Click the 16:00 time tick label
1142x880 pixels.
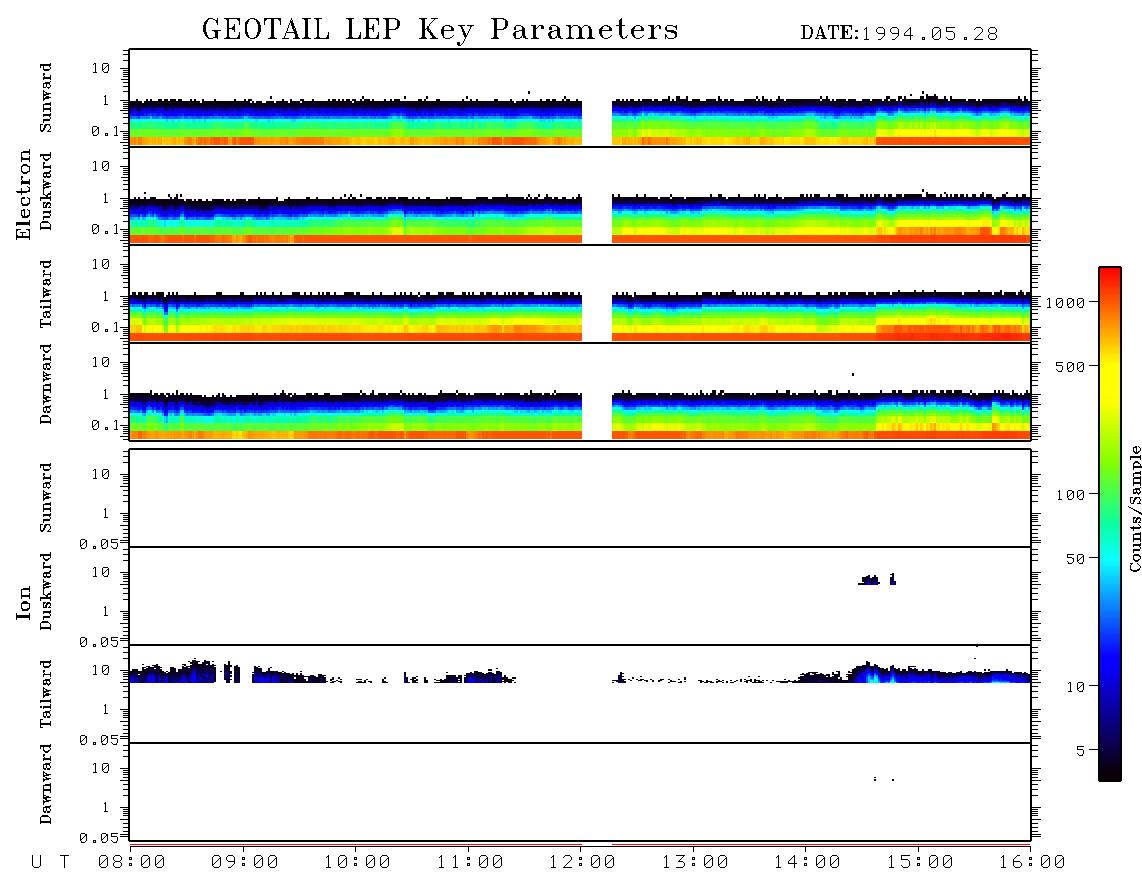(x=1032, y=862)
